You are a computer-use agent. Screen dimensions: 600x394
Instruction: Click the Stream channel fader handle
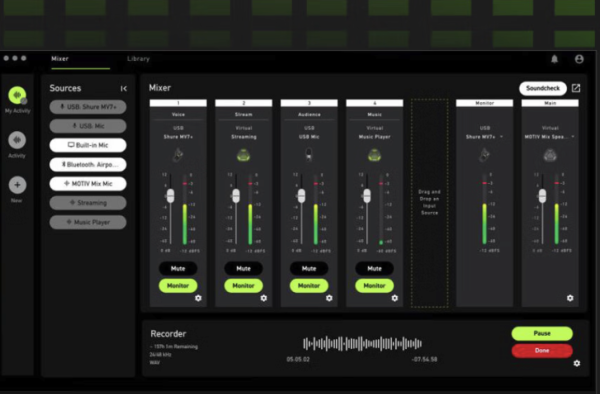(x=236, y=196)
